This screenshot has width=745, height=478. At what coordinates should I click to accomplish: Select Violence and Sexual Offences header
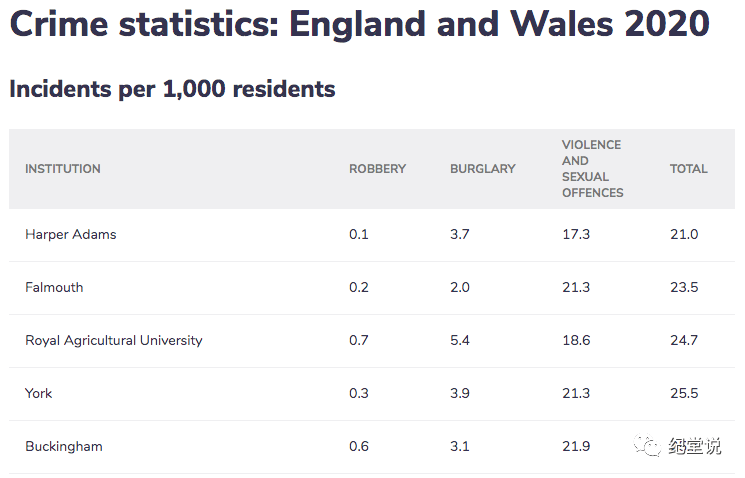(x=592, y=169)
